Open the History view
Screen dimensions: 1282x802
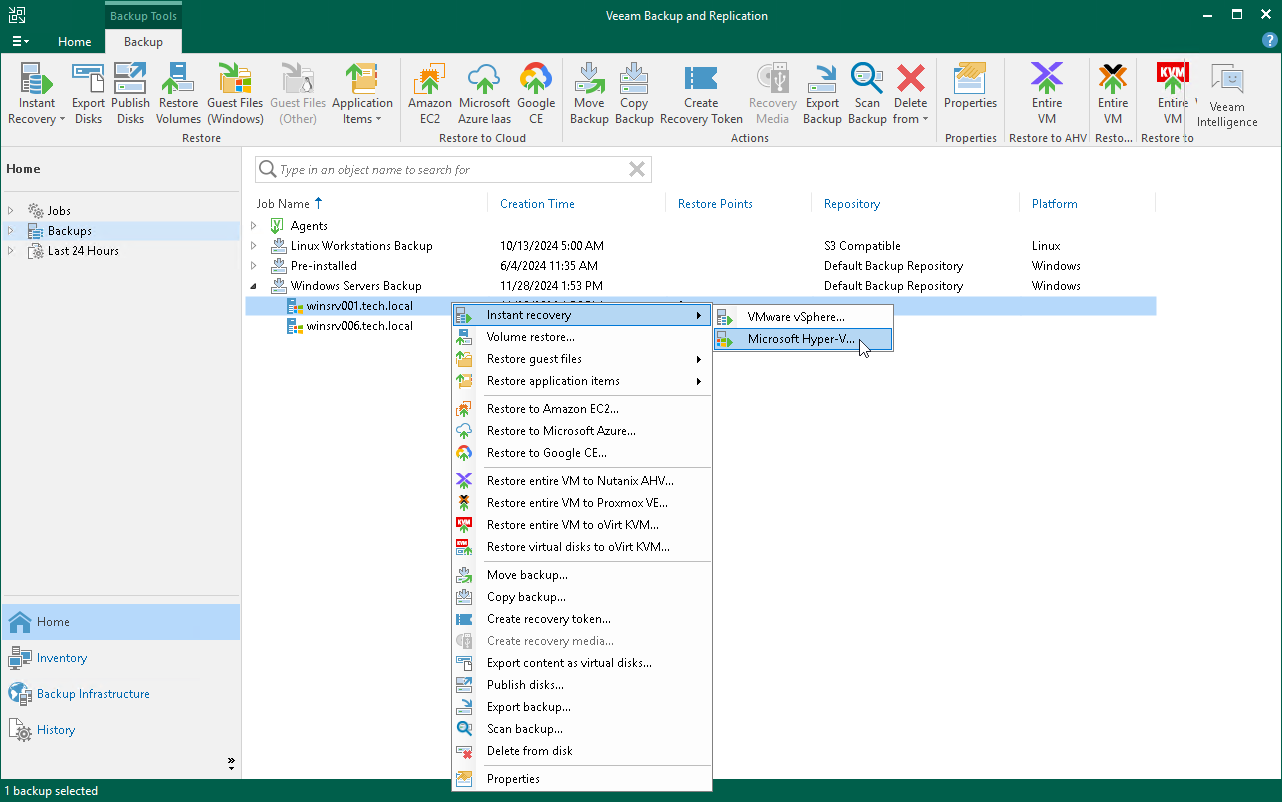54,729
